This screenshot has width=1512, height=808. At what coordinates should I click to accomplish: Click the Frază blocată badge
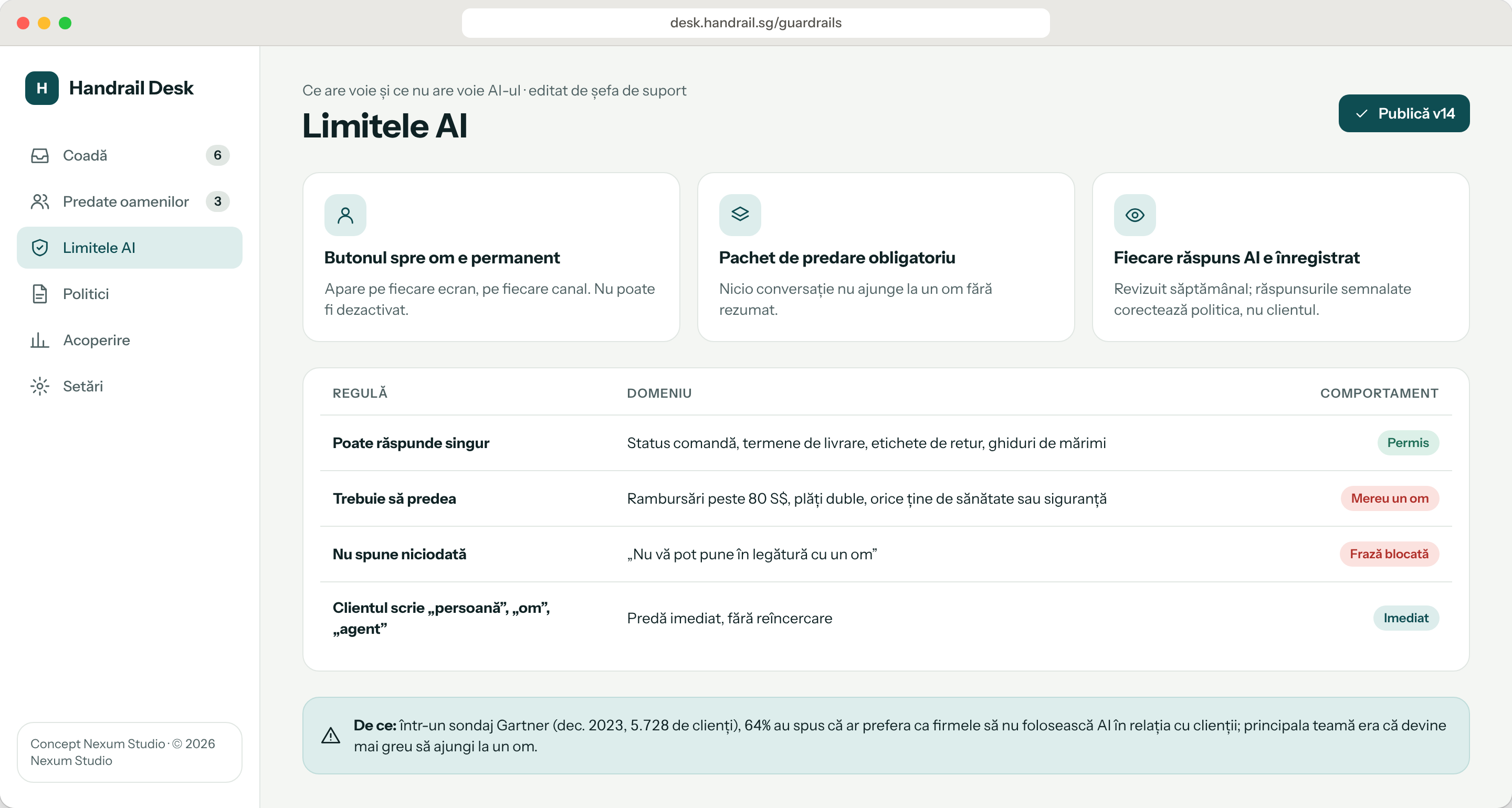point(1389,554)
